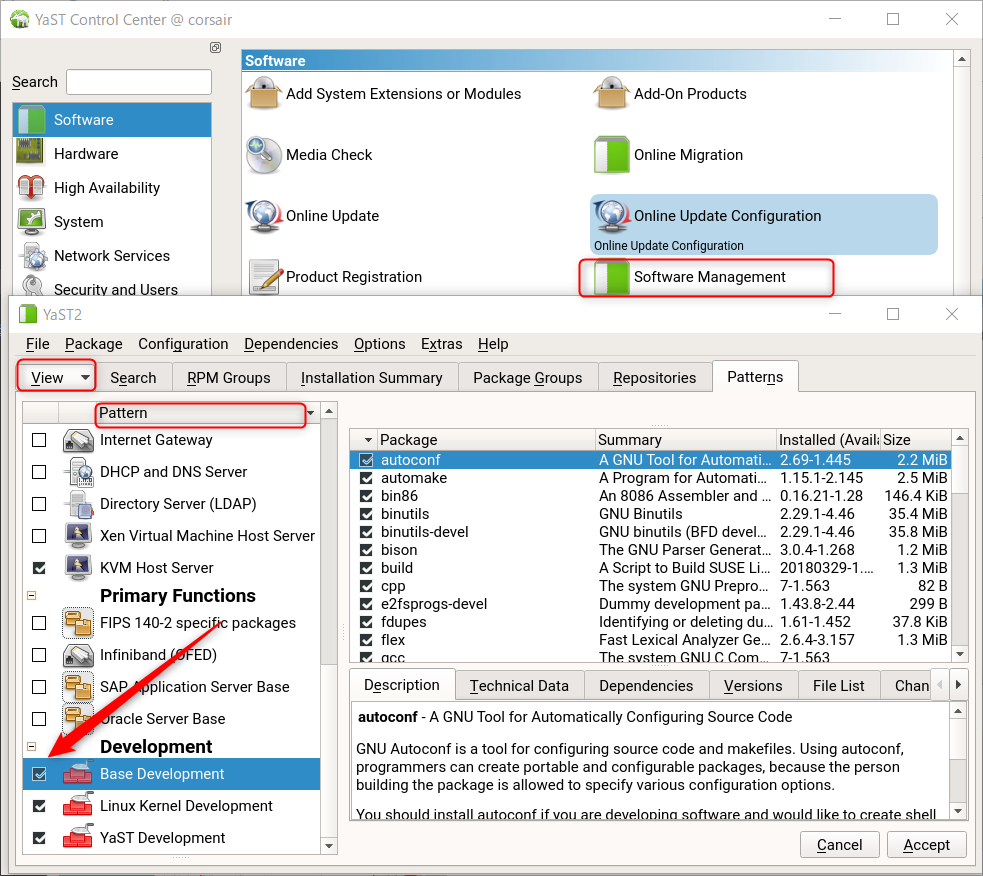Viewport: 983px width, 876px height.
Task: Click SAP Application Server Base icon
Action: 78,687
